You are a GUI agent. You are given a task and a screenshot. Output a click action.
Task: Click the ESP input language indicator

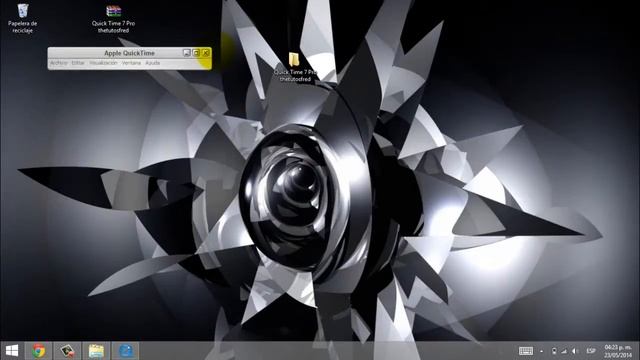click(591, 351)
